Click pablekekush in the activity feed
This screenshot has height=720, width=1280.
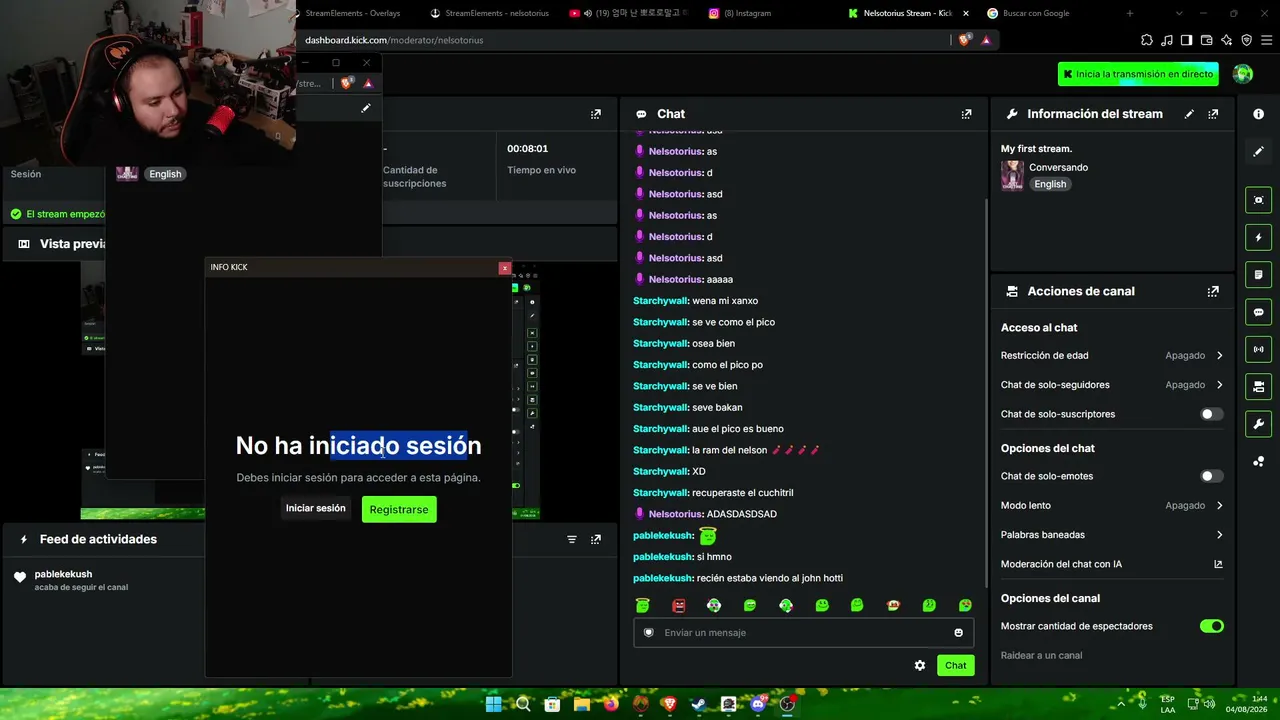(63, 574)
